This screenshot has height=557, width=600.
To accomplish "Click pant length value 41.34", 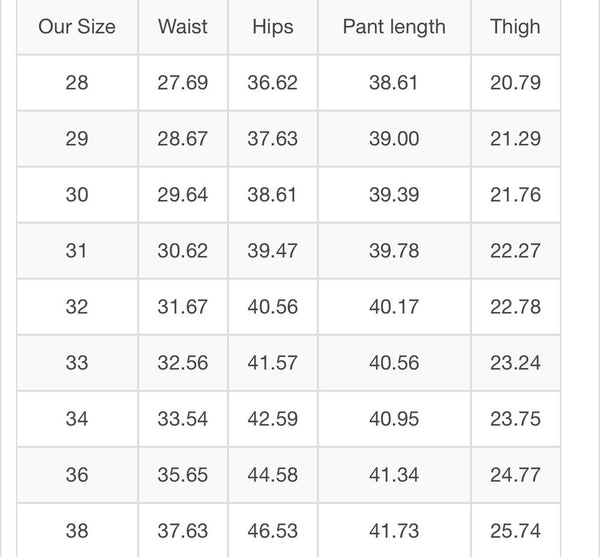I will point(394,475).
